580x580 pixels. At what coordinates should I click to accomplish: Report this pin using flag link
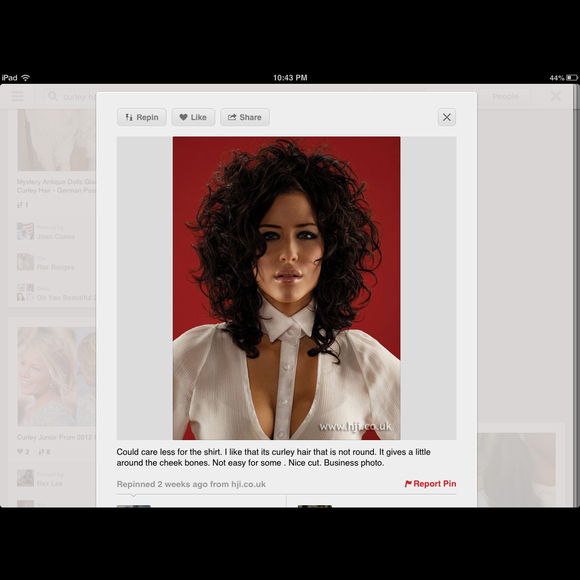pyautogui.click(x=431, y=484)
